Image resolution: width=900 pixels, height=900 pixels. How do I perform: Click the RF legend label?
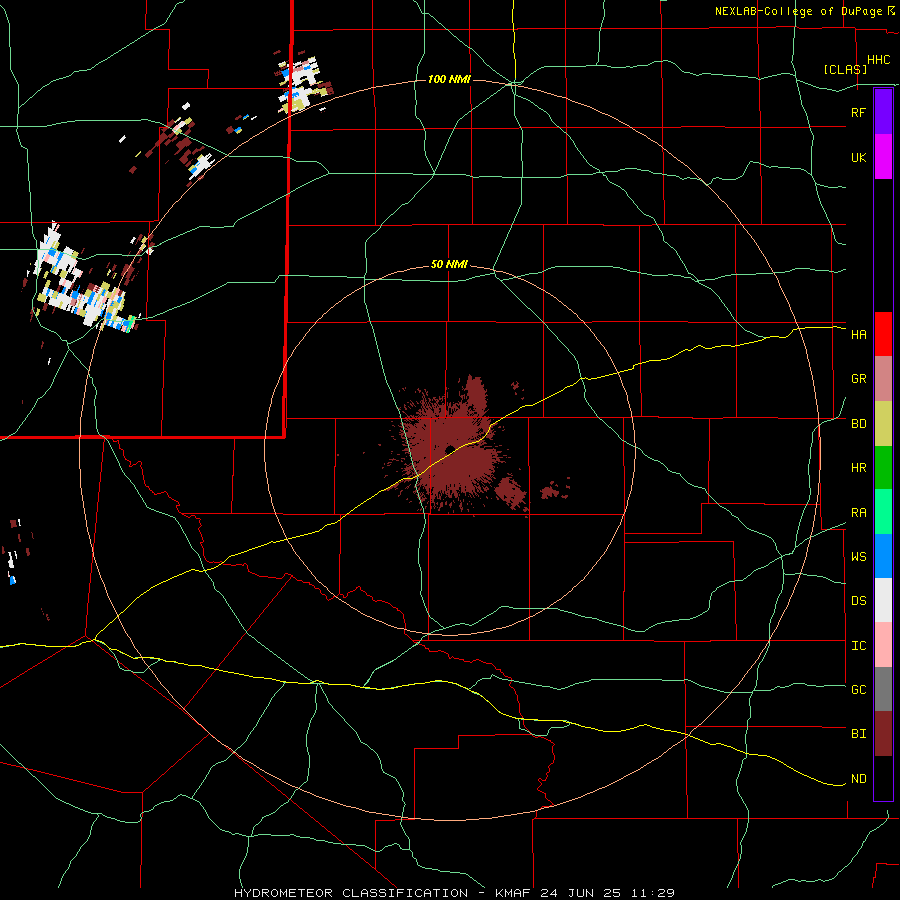858,112
